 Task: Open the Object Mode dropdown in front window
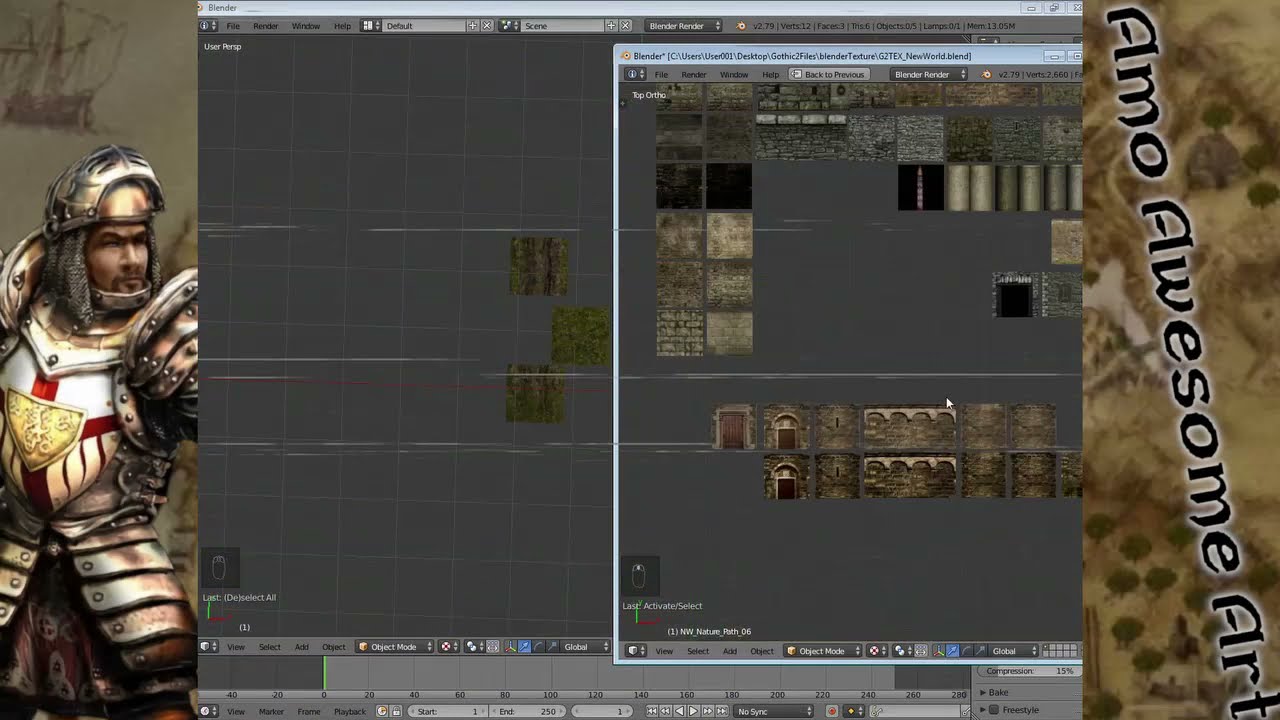tap(822, 651)
